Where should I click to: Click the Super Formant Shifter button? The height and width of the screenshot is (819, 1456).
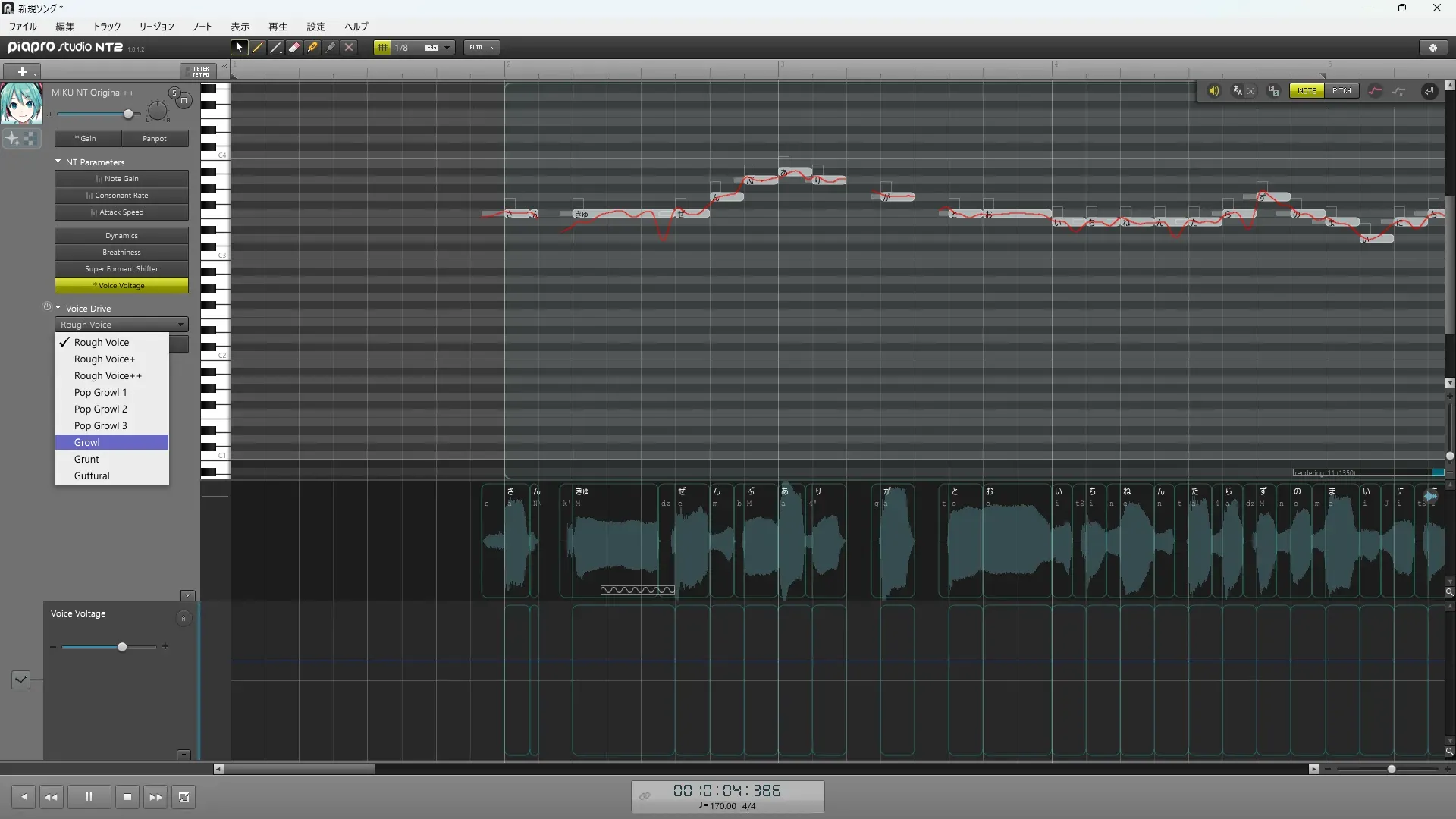pos(121,269)
